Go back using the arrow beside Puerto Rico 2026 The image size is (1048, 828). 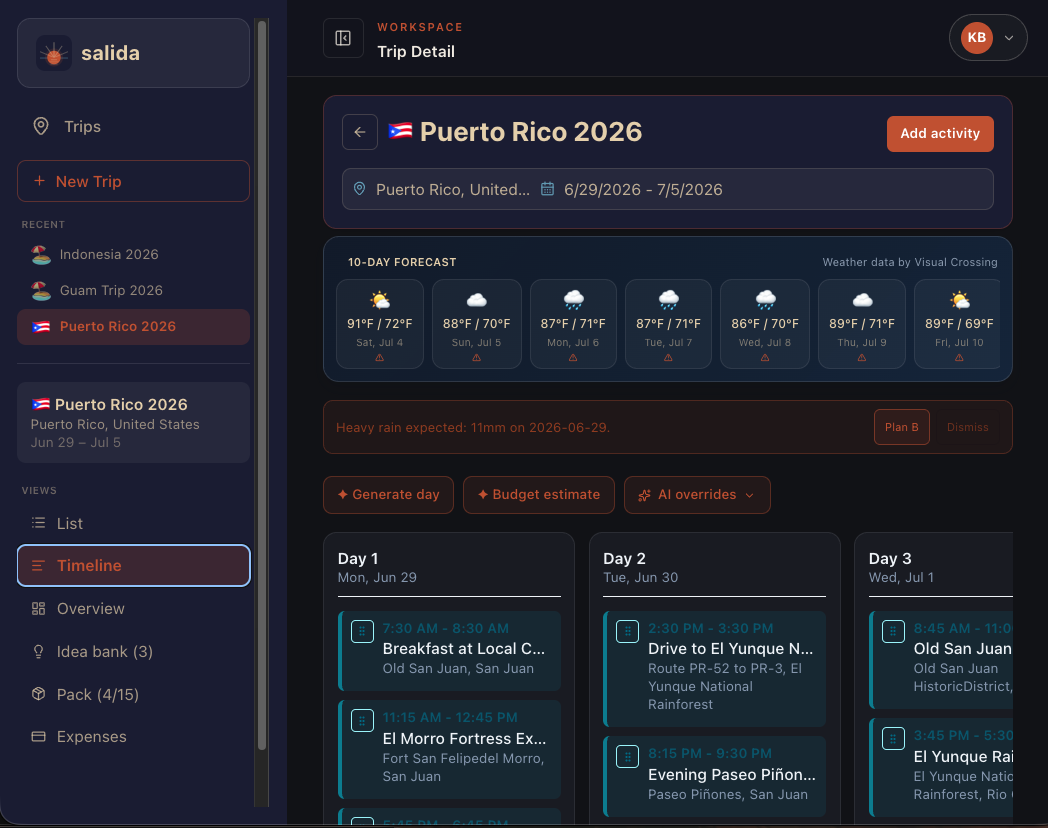coord(360,132)
